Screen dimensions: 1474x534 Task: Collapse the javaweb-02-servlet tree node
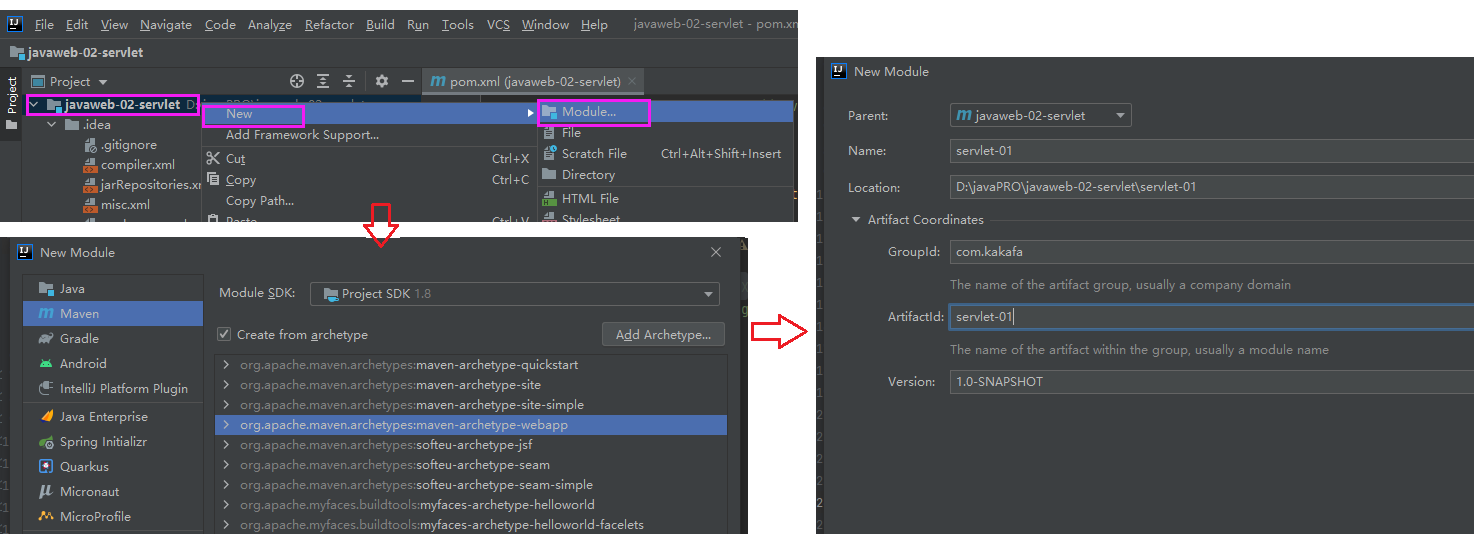click(35, 104)
